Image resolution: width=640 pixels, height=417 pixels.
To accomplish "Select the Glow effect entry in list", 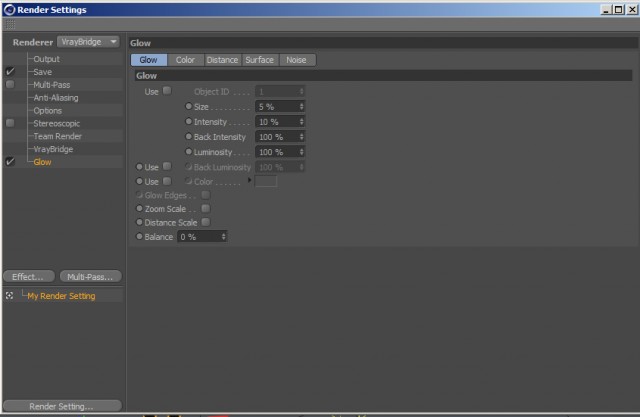I will click(x=42, y=162).
